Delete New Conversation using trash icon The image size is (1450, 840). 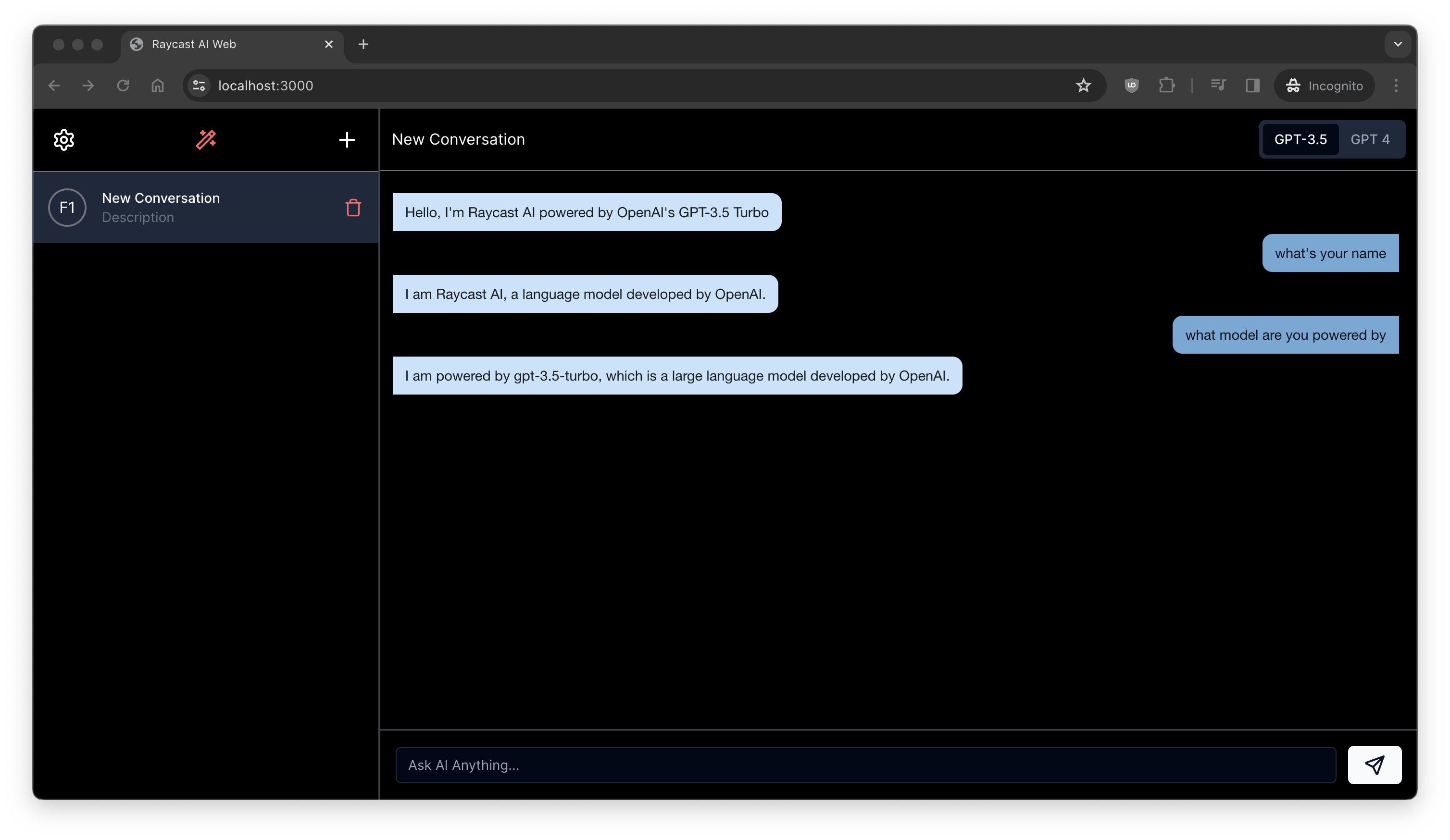click(x=353, y=208)
